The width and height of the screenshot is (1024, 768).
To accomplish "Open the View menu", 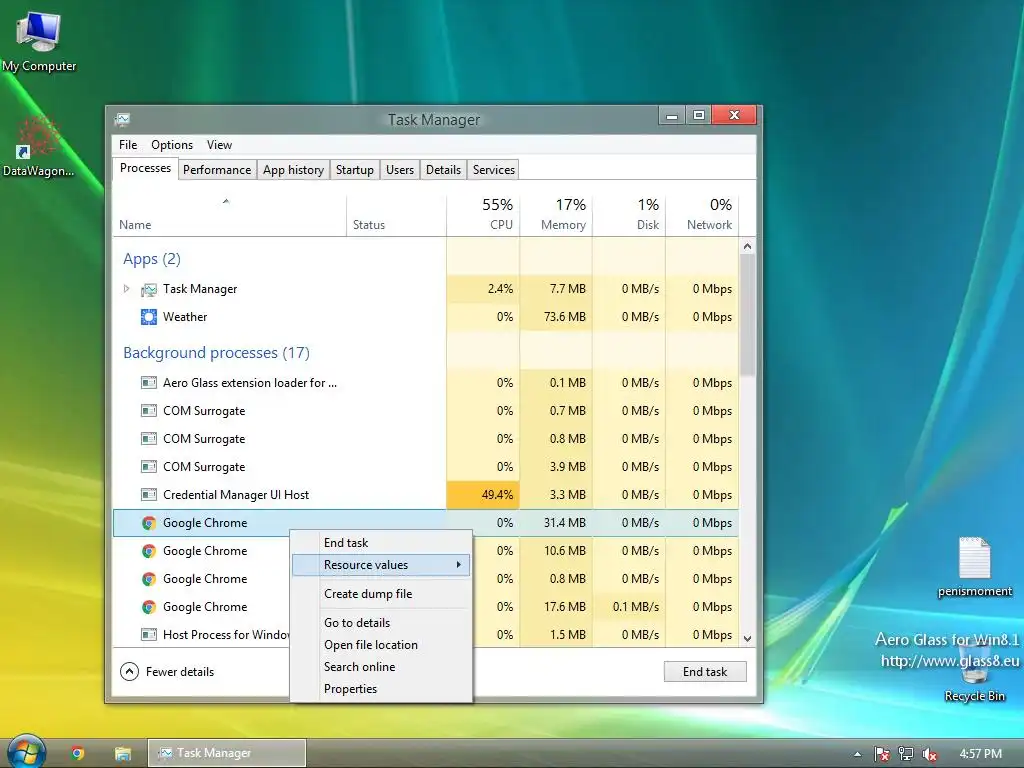I will click(219, 145).
